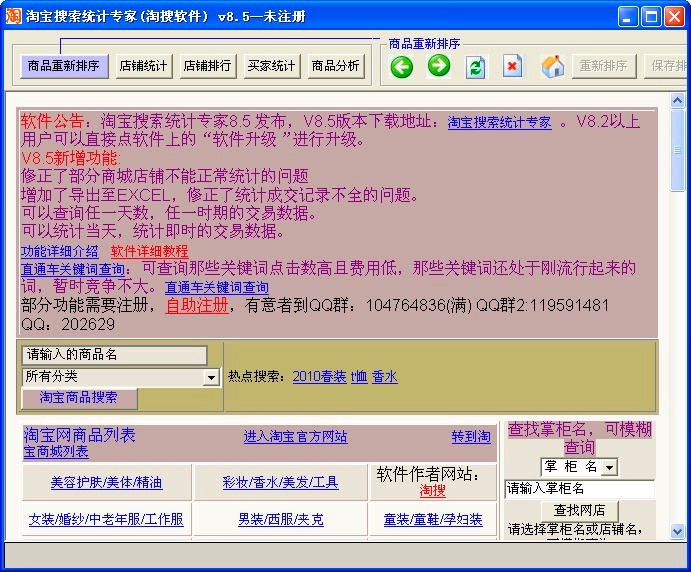This screenshot has height=572, width=691.
Task: Click the 查找网店 button
Action: point(580,510)
